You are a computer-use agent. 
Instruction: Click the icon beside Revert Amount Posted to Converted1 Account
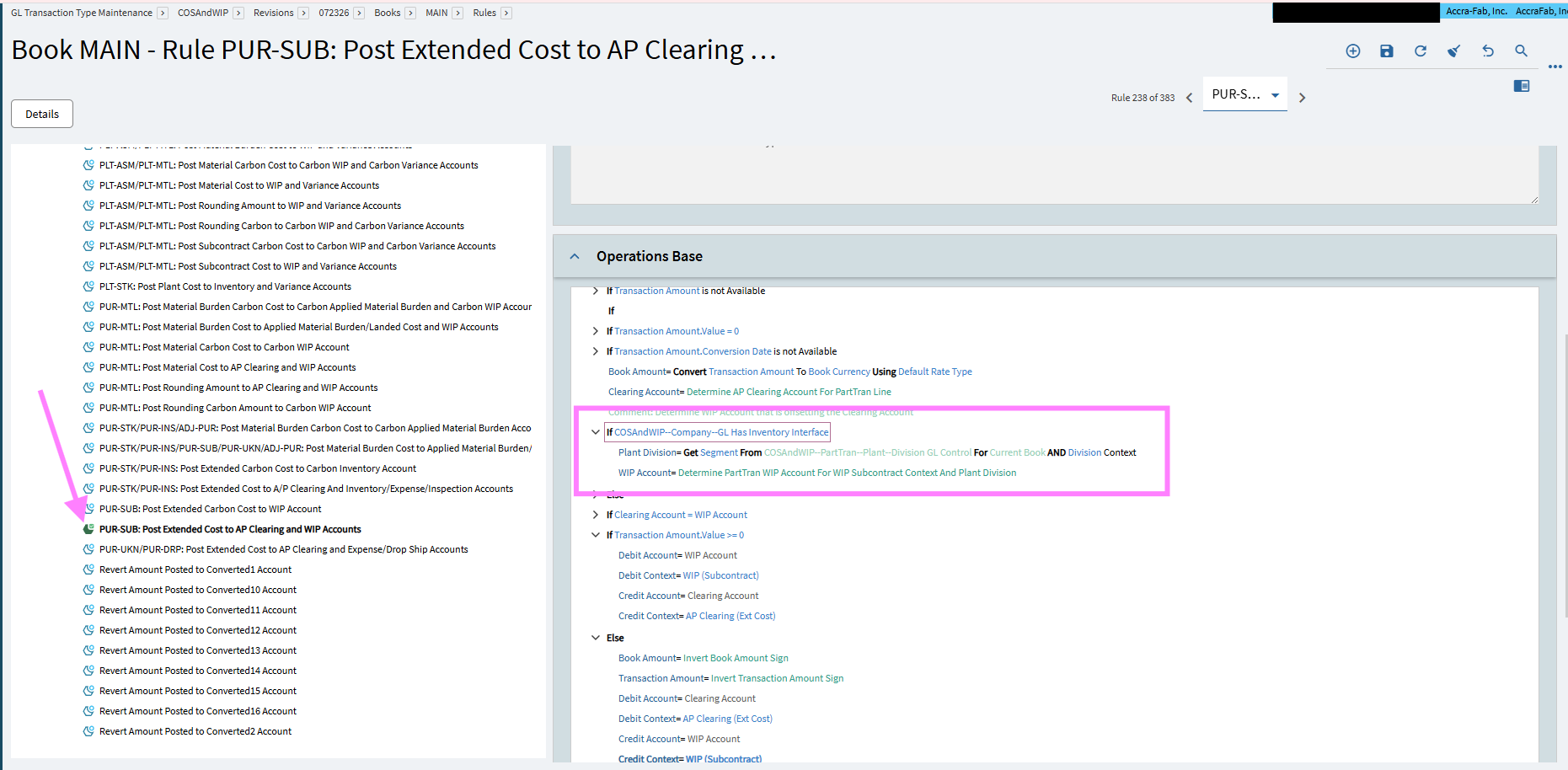tap(88, 569)
